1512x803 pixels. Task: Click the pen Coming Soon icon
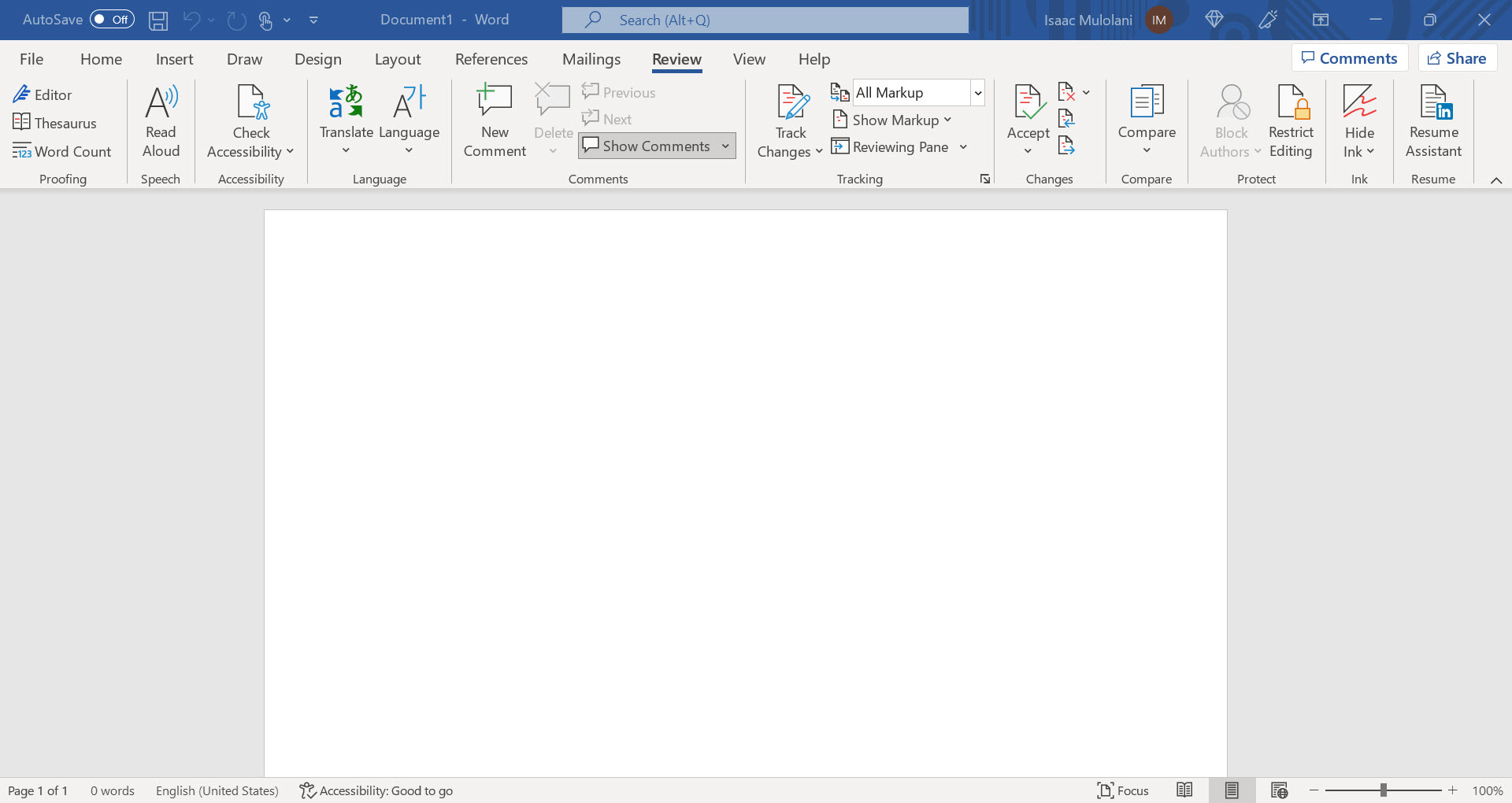(x=1268, y=20)
